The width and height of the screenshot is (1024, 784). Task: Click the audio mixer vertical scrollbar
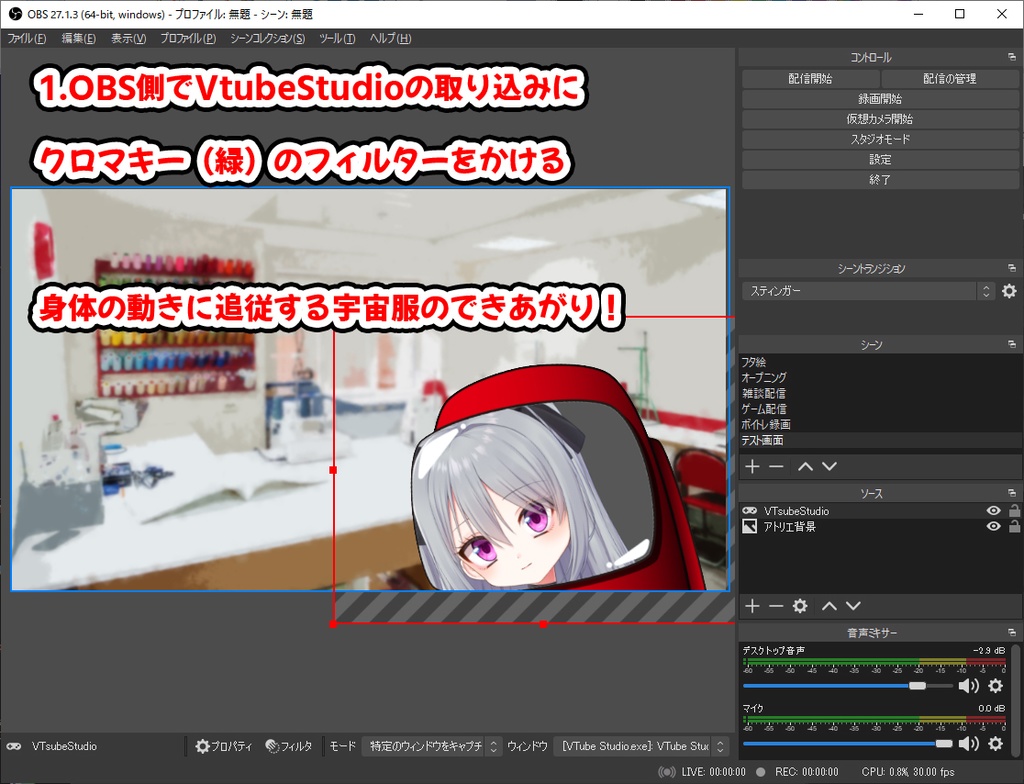tap(1015, 698)
